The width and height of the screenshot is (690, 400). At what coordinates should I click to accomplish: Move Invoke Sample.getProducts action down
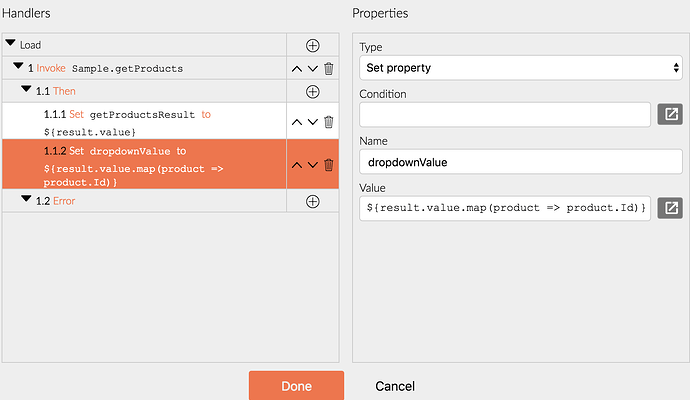coord(312,69)
